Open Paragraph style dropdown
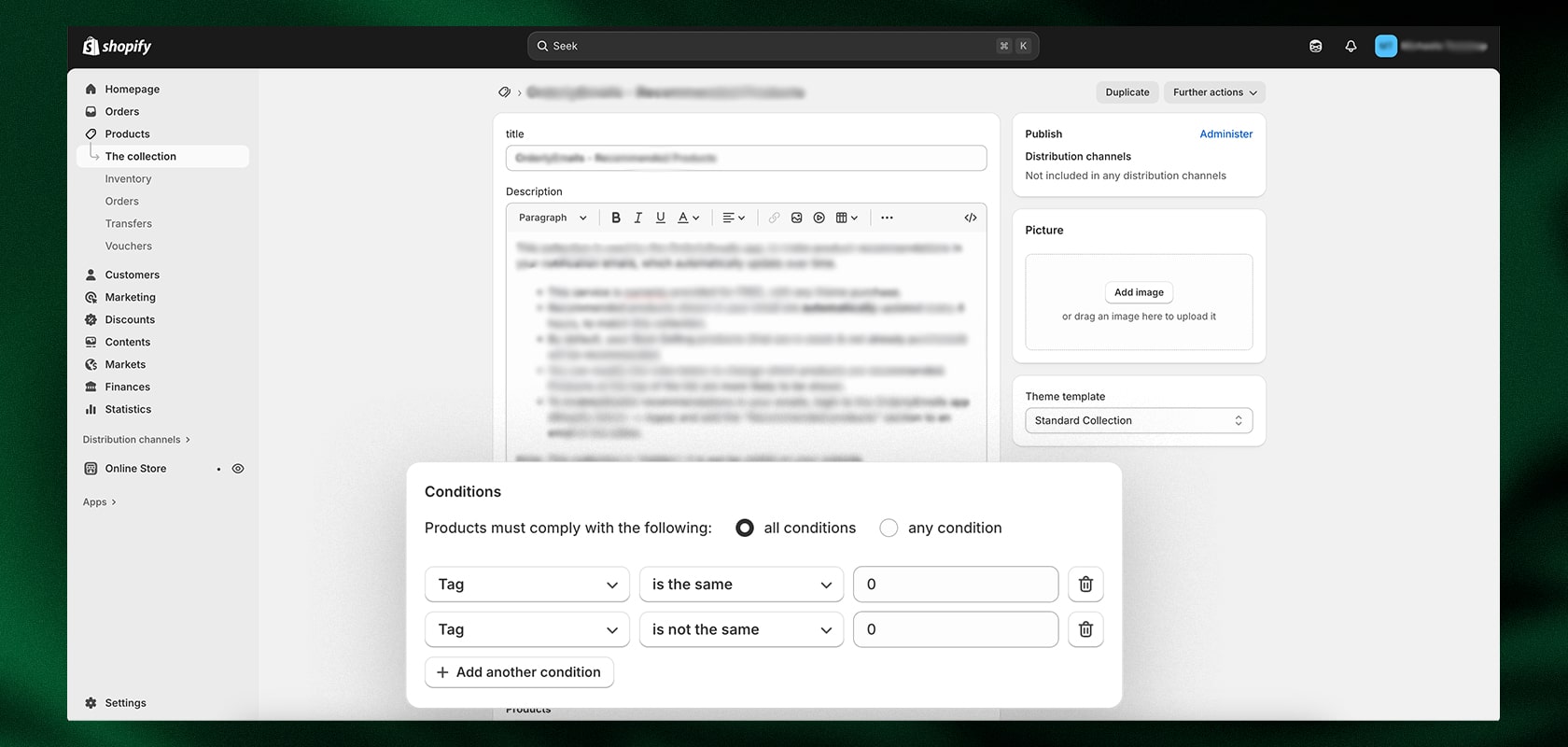 553,218
